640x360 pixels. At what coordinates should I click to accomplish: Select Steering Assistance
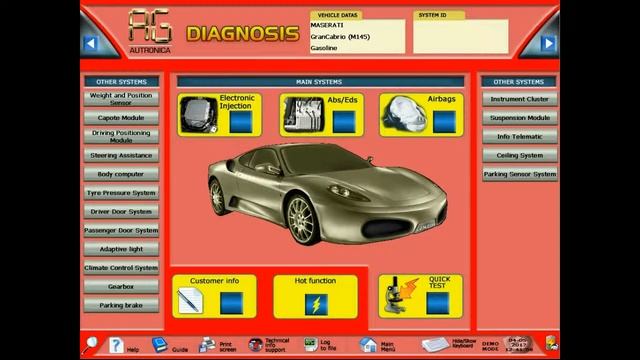[x=121, y=155]
